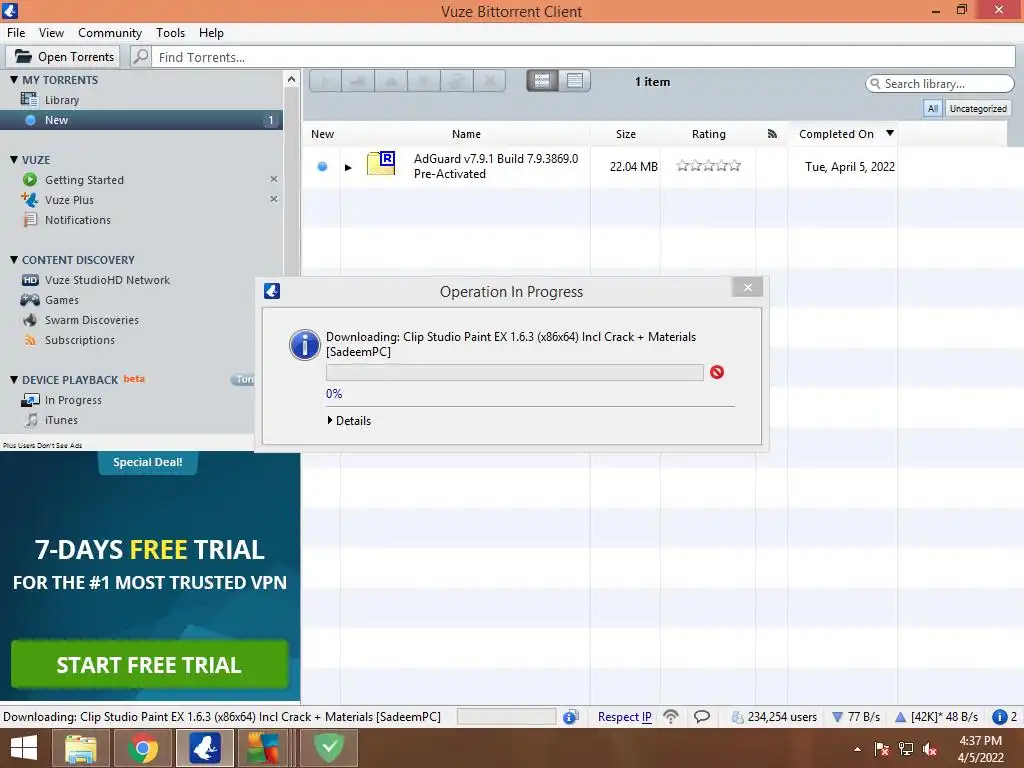The width and height of the screenshot is (1024, 768).
Task: Select the New torrents sidebar entry
Action: (141, 120)
